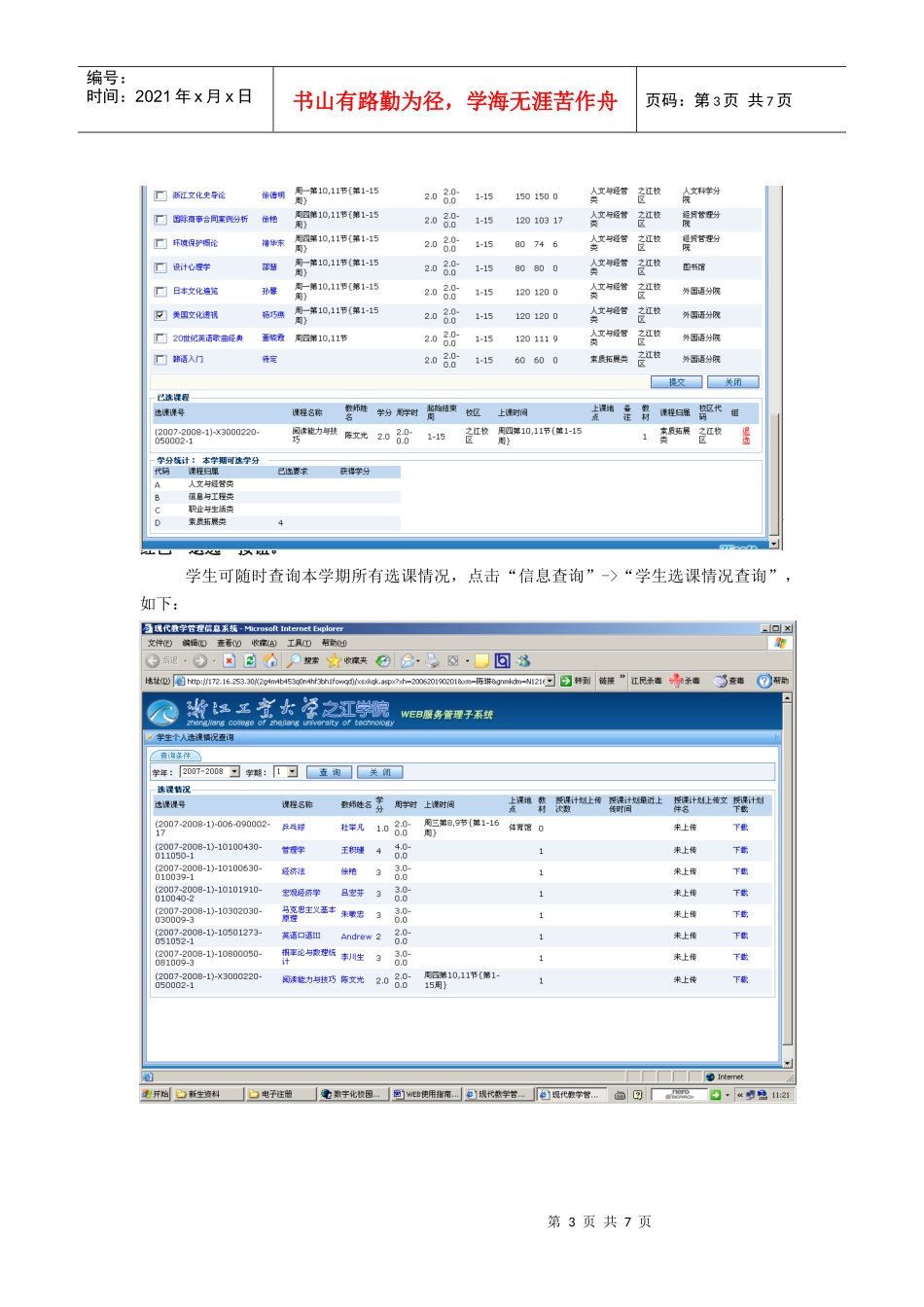Click the Print icon in IE toolbar
The image size is (924, 1307).
(x=433, y=661)
